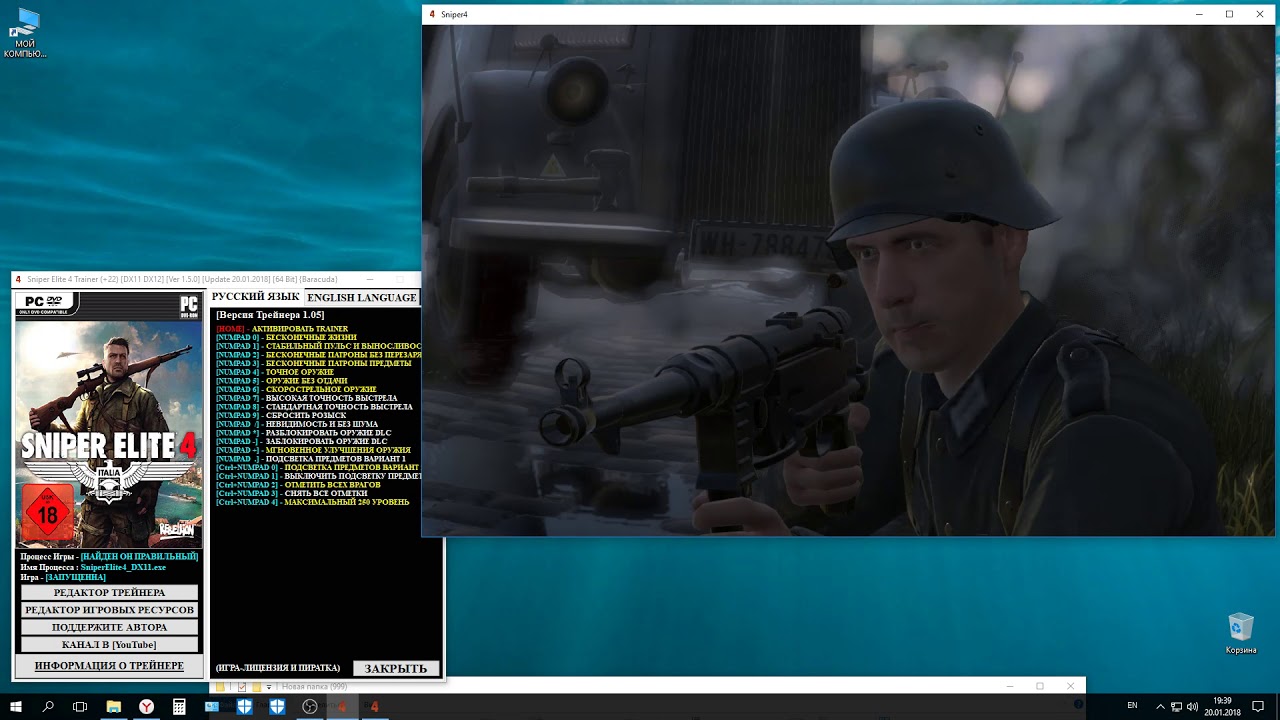Click [NUMPAD 3] БЕСКОНЕЧНЫЕ ПАТРОНЫ ПРЕДМЕТЫ line
The height and width of the screenshot is (720, 1280).
click(x=313, y=363)
